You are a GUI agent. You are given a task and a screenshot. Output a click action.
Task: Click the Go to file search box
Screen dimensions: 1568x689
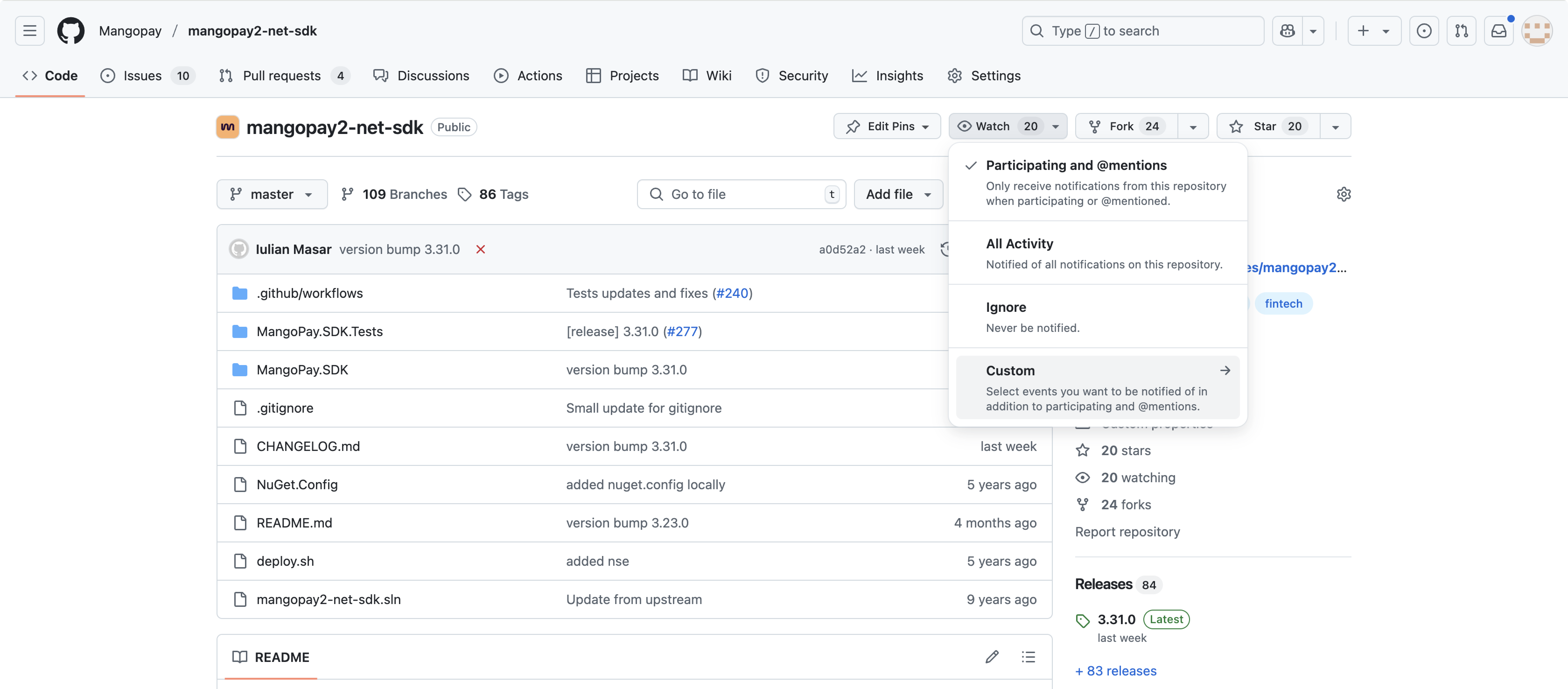pos(741,194)
